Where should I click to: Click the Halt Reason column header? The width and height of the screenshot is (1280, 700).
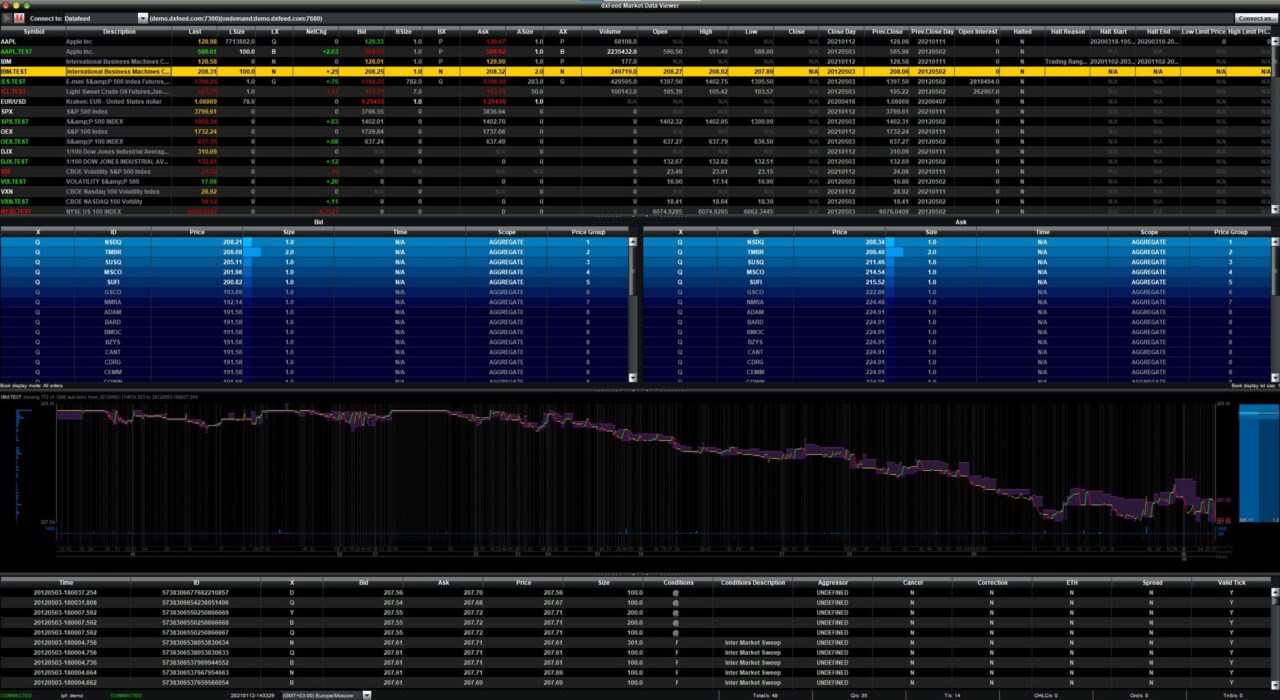1067,31
